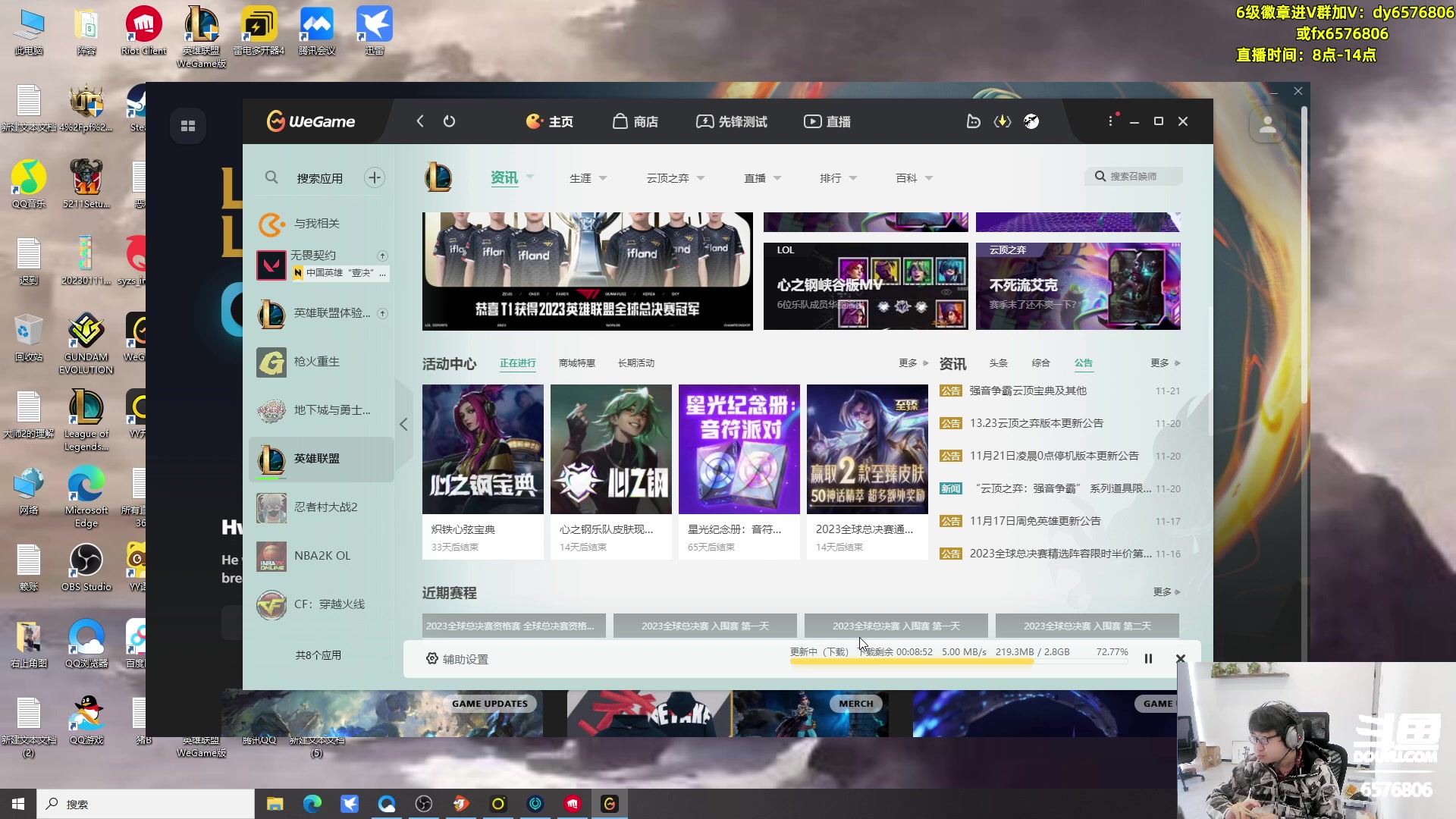
Task: Open the 主页 home tab
Action: 549,121
